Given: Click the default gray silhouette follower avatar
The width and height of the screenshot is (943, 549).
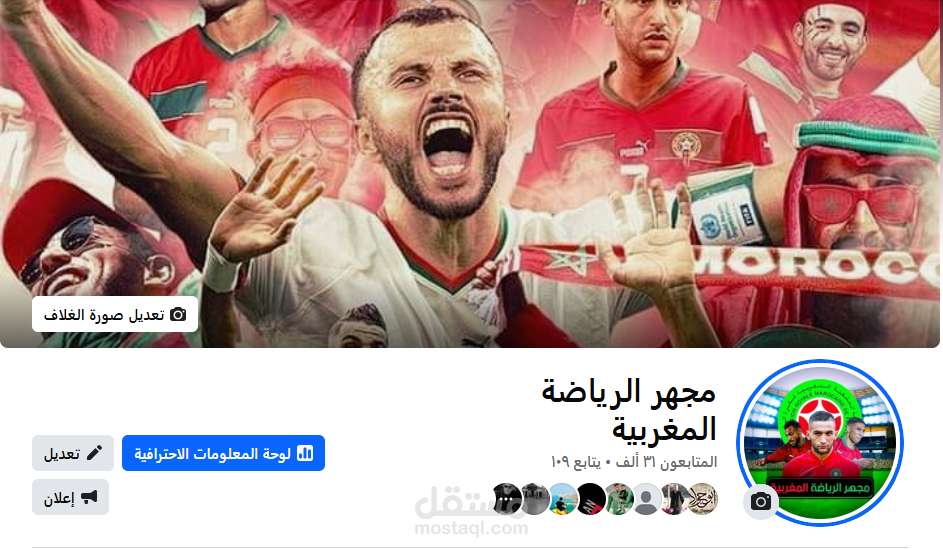Looking at the screenshot, I should click(x=647, y=499).
